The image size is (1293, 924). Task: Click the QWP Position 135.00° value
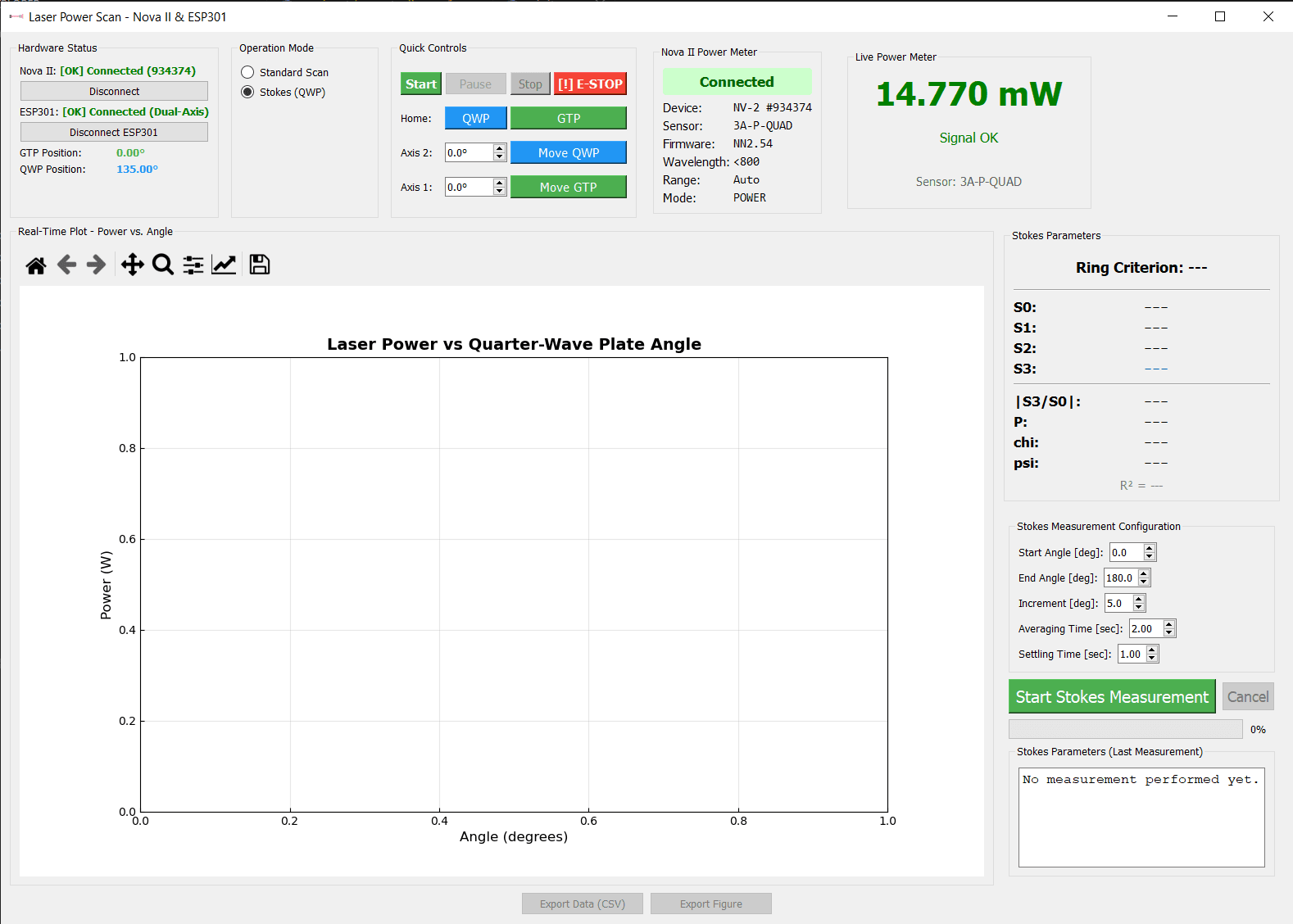[137, 169]
